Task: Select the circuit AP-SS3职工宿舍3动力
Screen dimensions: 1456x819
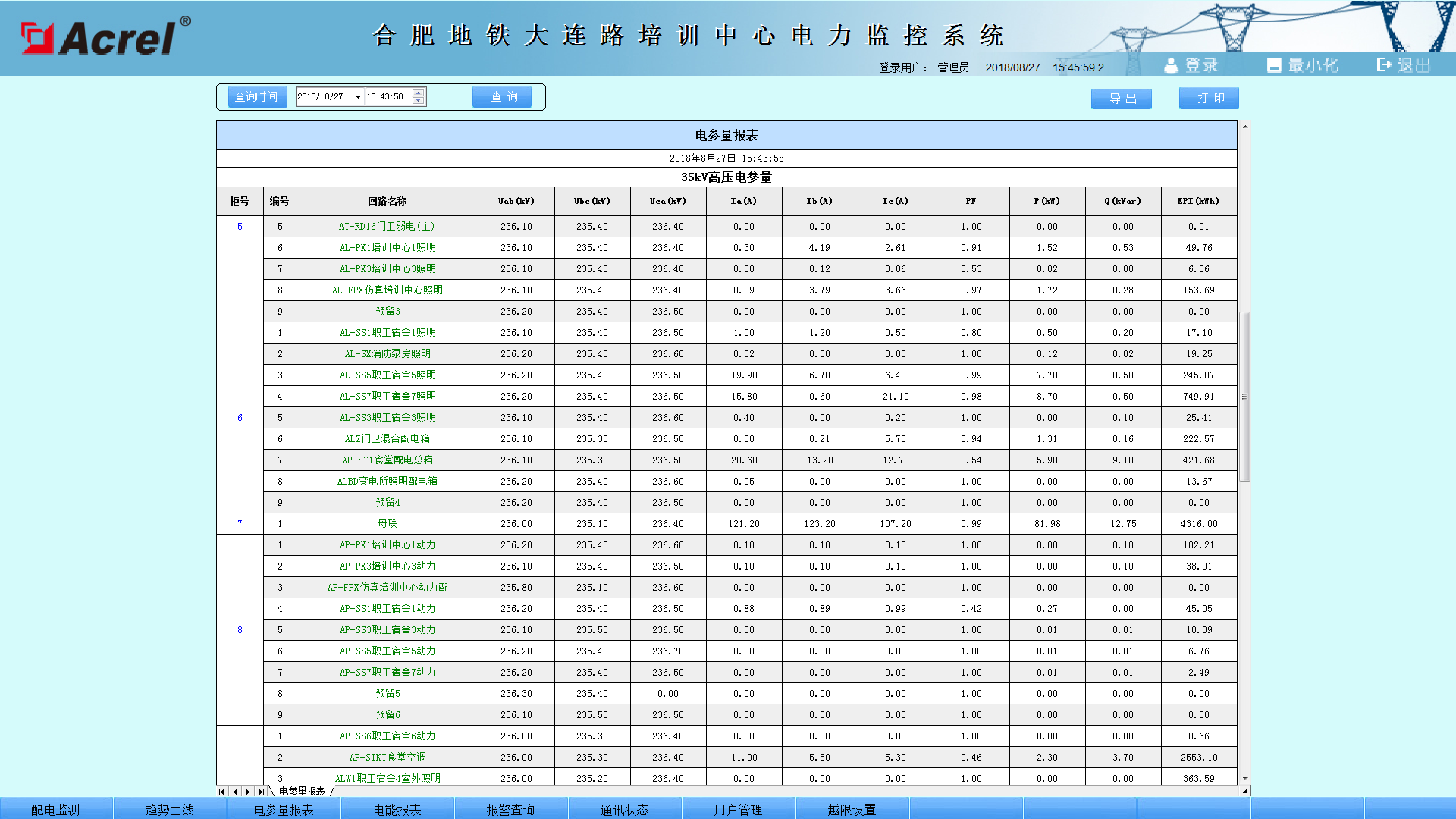Action: pyautogui.click(x=388, y=630)
